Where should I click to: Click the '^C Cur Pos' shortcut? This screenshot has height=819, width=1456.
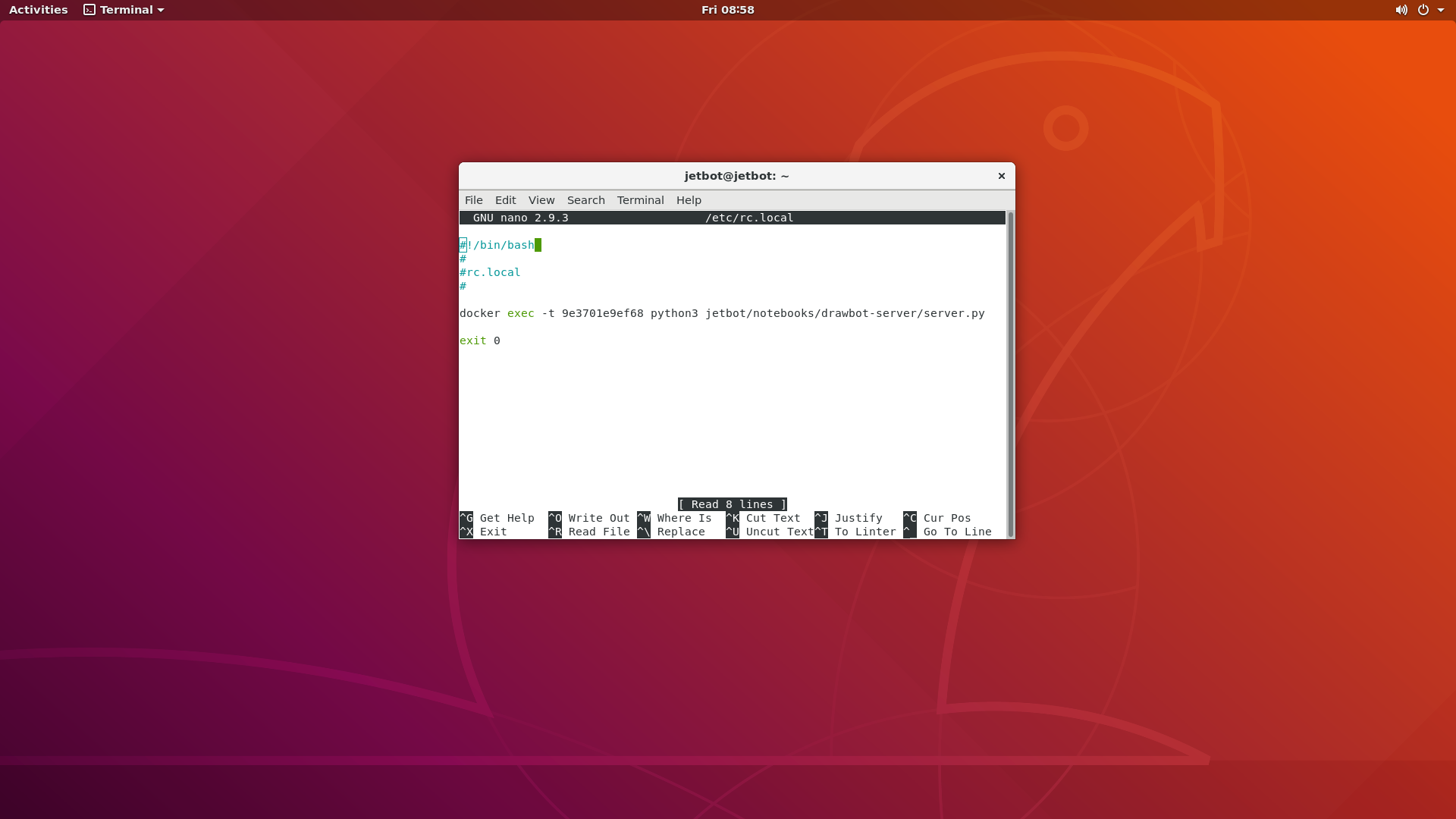[937, 518]
